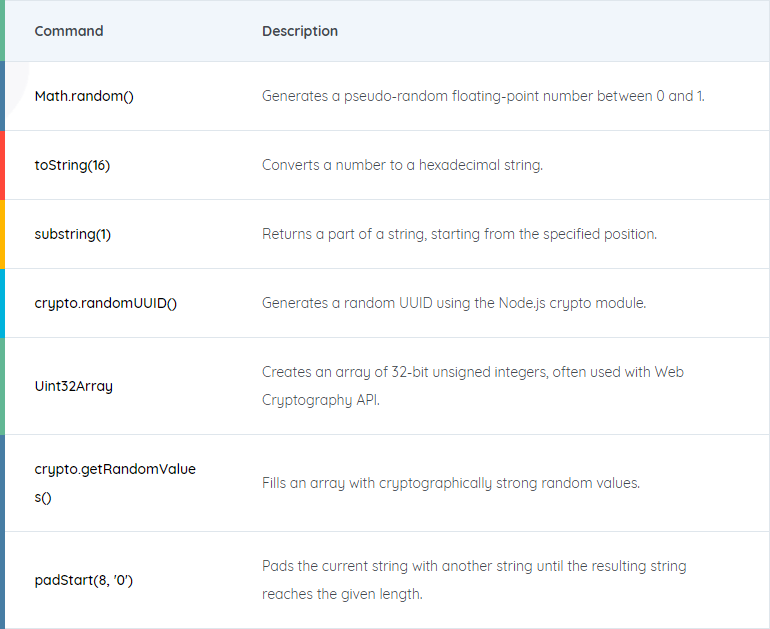Click the cryptographically strong random values description
Viewport: 770px width, 629px height.
451,483
